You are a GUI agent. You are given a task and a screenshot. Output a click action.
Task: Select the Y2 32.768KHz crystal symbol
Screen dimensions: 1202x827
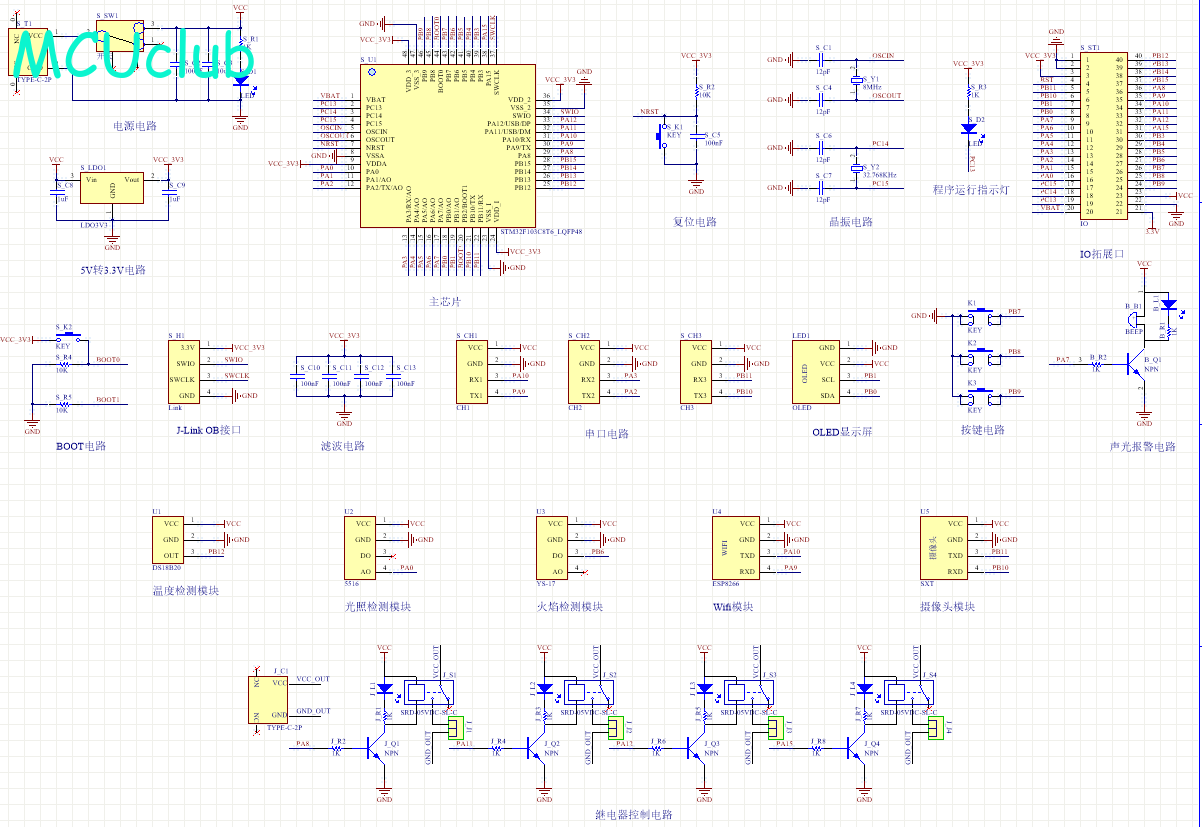click(857, 167)
